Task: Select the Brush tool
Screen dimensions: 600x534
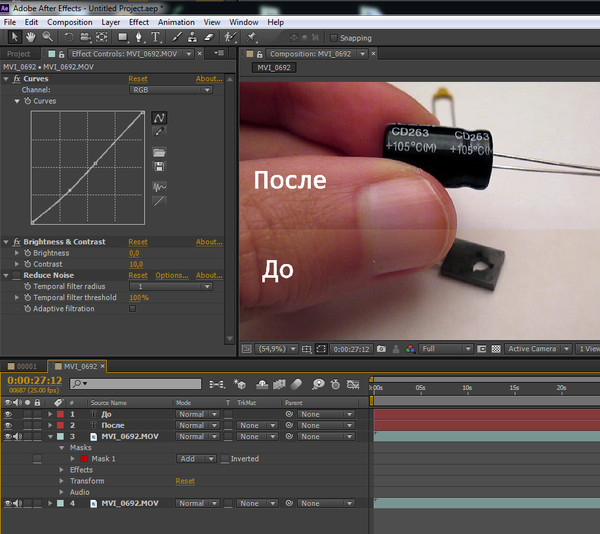Action: point(176,37)
